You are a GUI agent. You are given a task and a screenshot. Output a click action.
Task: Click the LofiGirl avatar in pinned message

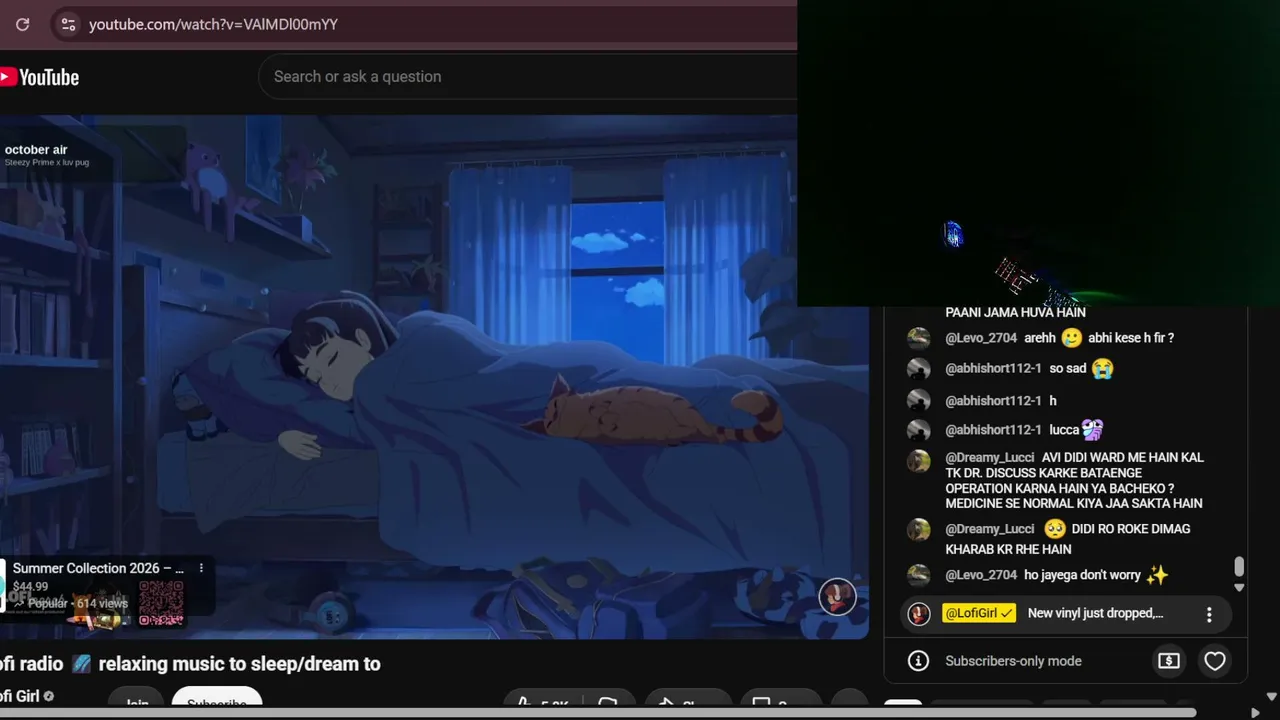918,614
